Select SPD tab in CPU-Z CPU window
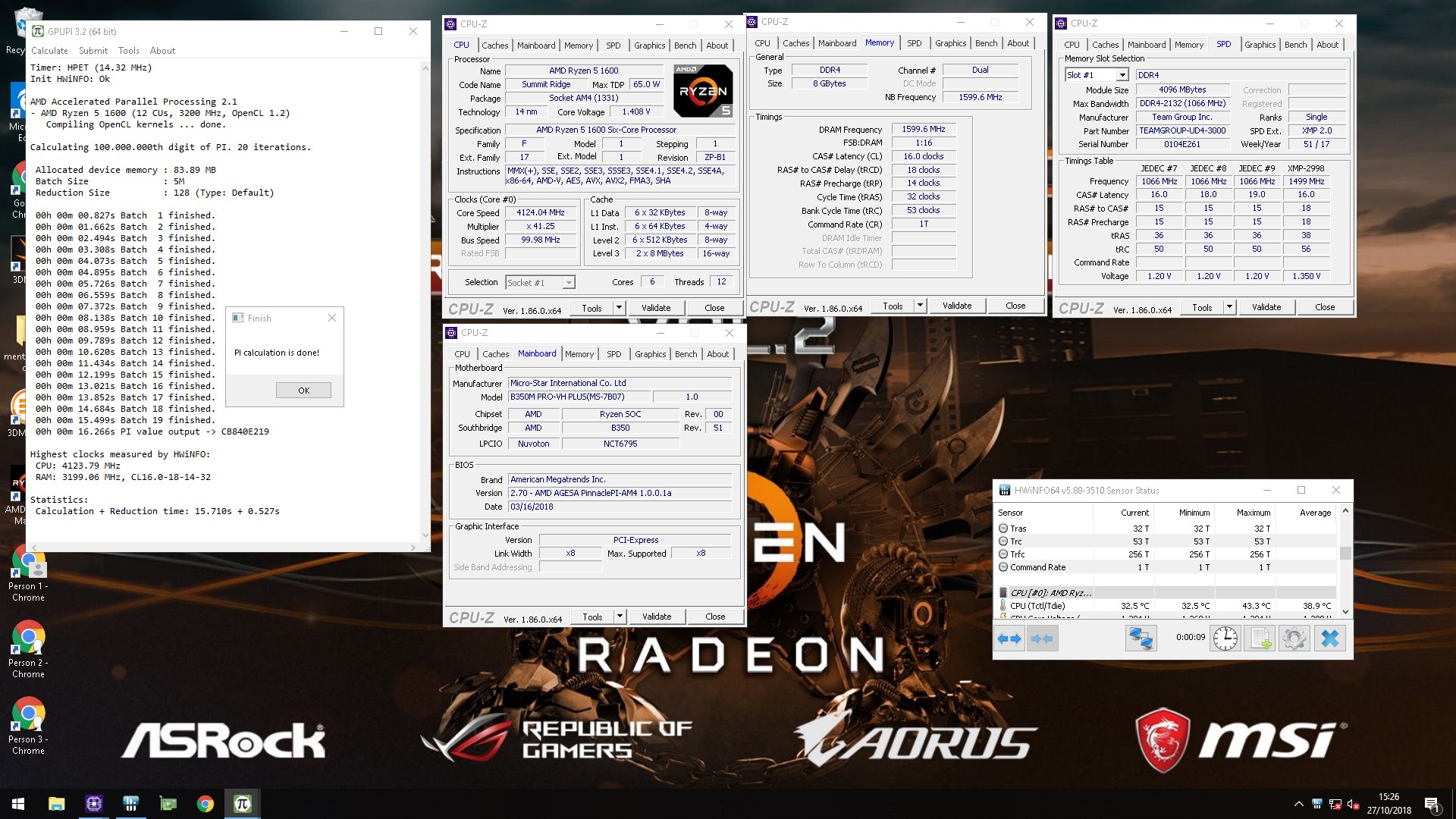1456x819 pixels. [x=613, y=45]
